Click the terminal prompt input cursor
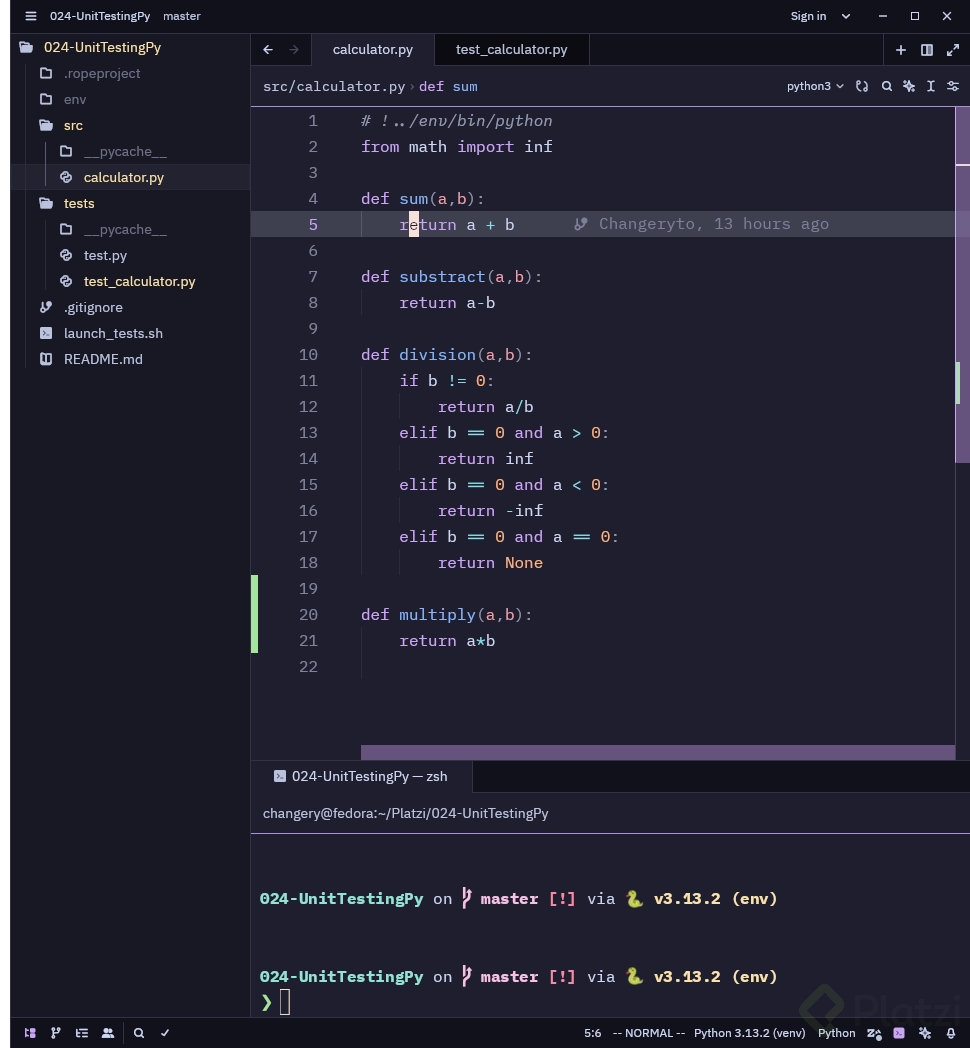 285,1003
